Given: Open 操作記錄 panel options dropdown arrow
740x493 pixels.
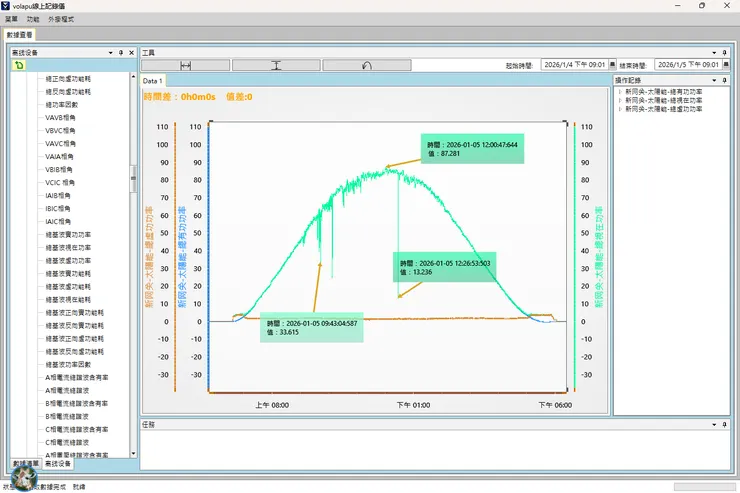Looking at the screenshot, I should click(x=714, y=80).
